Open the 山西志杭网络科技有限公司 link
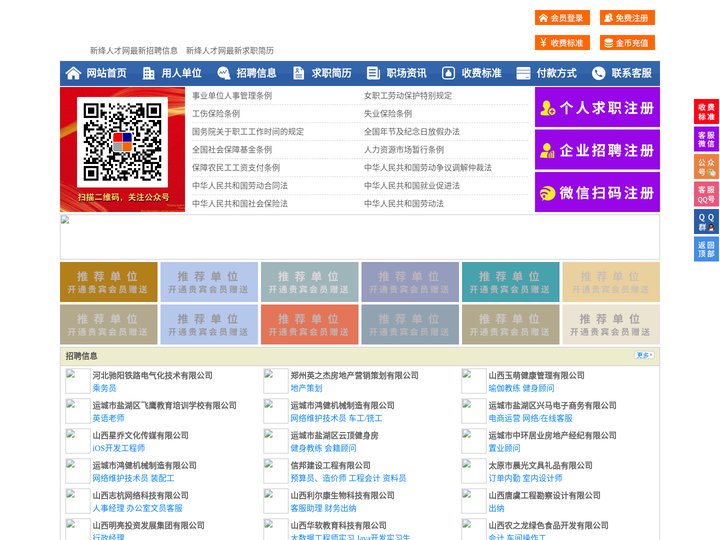The image size is (720, 540). (141, 495)
